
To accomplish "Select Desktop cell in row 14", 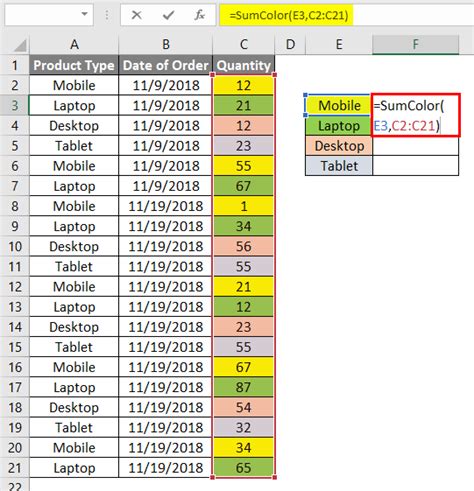I will 74,327.
